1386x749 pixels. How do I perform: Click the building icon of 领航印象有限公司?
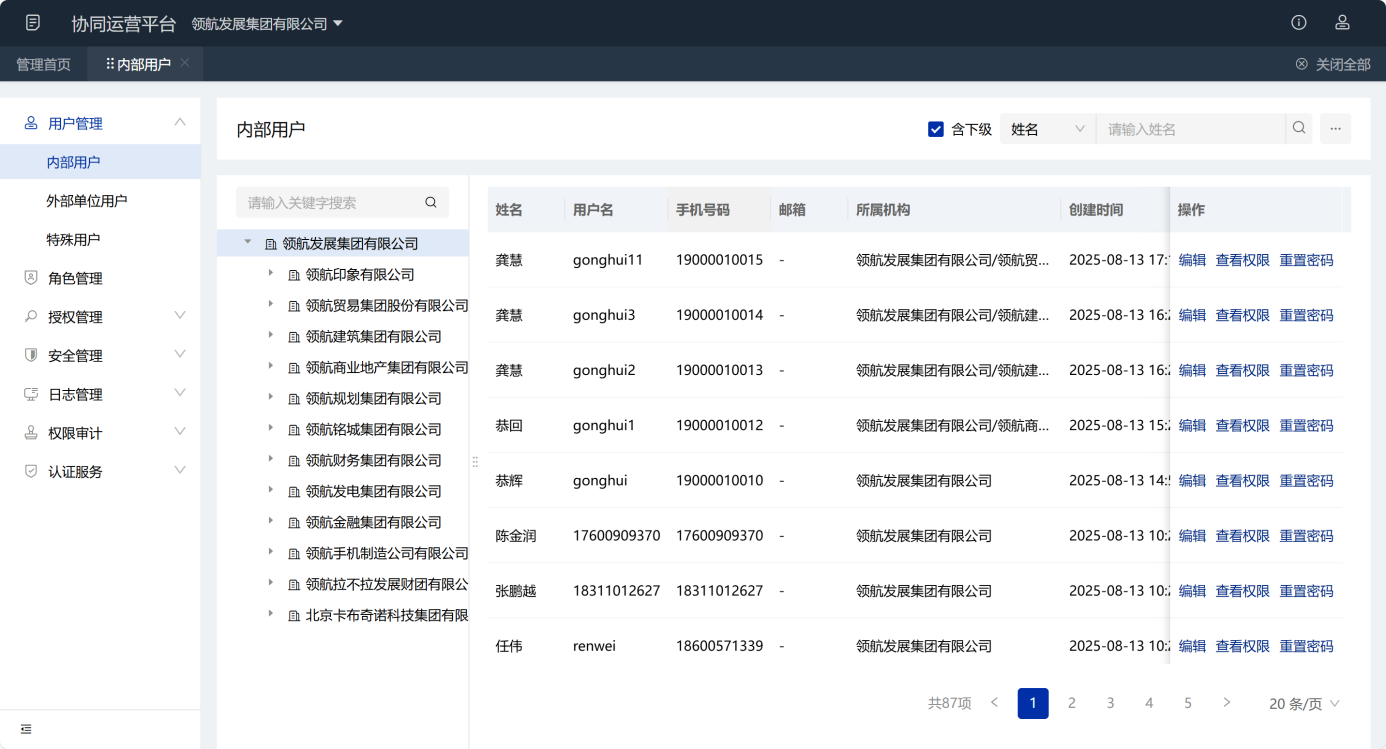coord(294,275)
